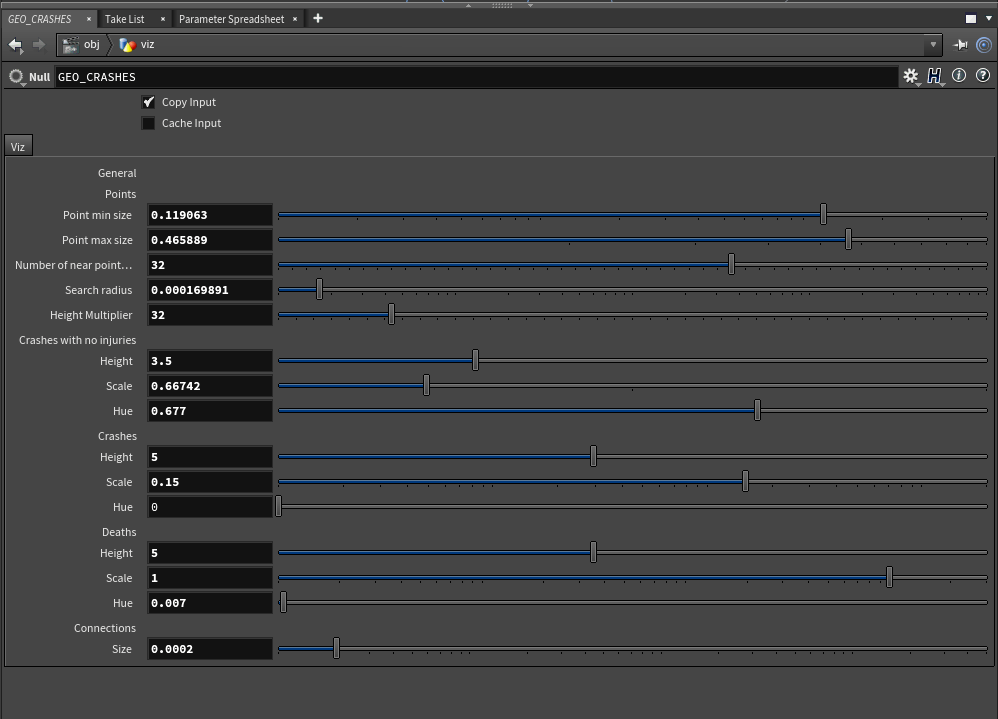
Task: Click the Height Multiplier value field
Action: [210, 315]
